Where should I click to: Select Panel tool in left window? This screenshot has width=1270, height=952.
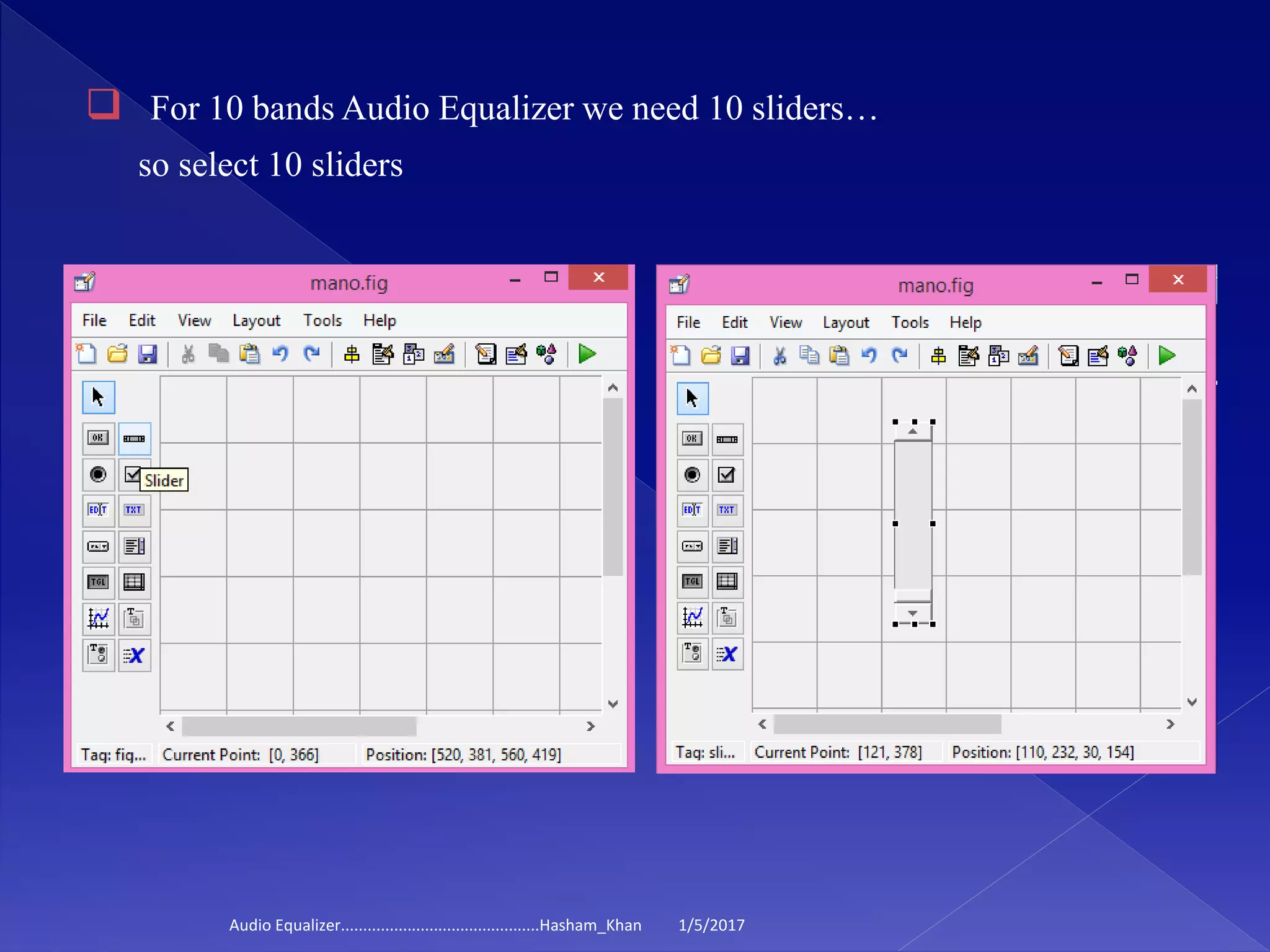pos(134,618)
